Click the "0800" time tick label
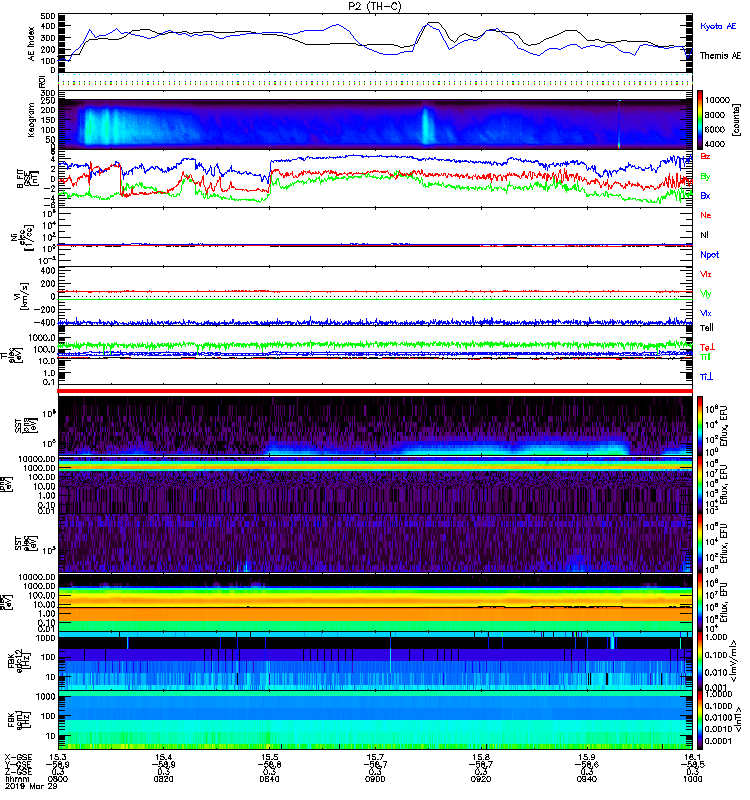Image resolution: width=750 pixels, height=800 pixels. [x=58, y=779]
